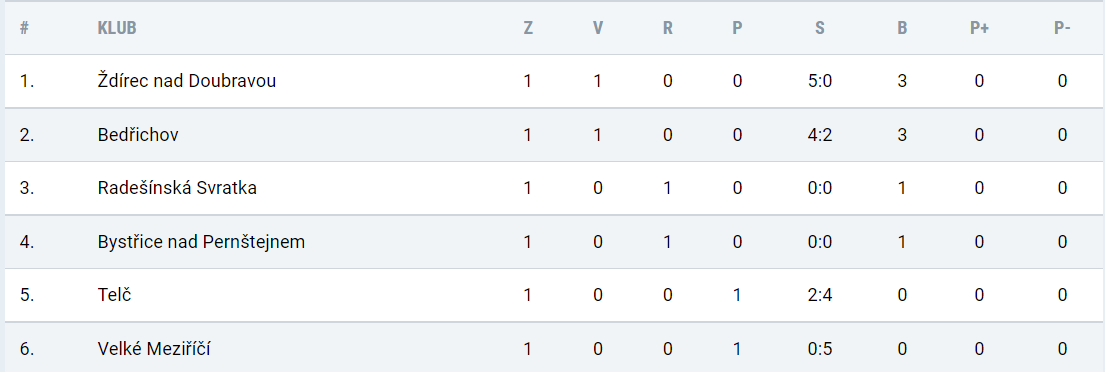Viewport: 1105px width, 372px height.
Task: Open the Velké Meziříčí club entry
Action: click(x=154, y=349)
